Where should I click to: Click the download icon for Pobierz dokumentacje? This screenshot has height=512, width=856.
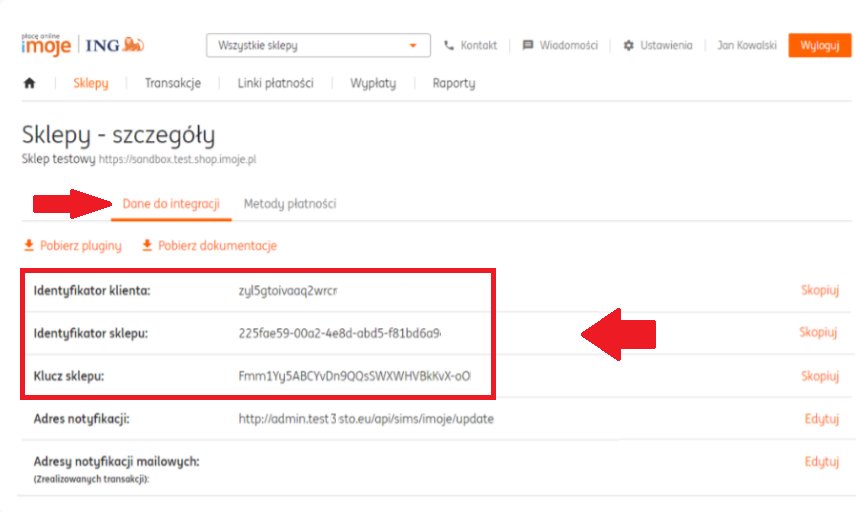pos(147,245)
